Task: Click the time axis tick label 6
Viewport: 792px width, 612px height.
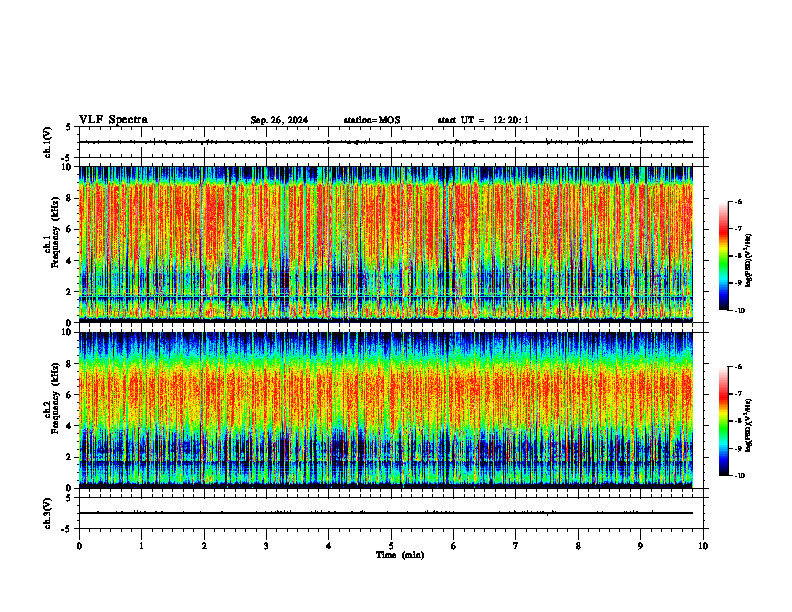Action: click(454, 546)
